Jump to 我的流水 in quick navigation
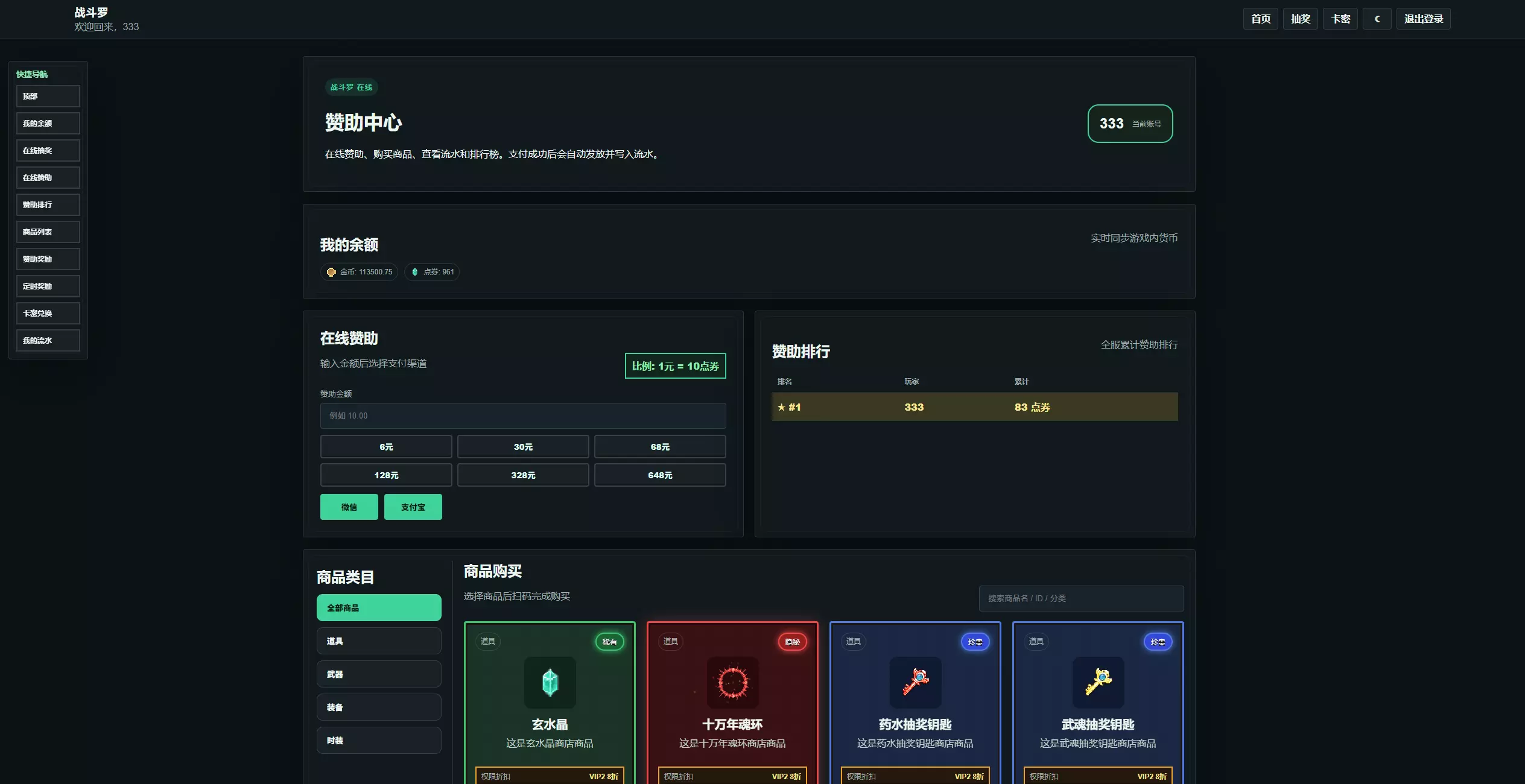The image size is (1525, 784). click(x=48, y=340)
